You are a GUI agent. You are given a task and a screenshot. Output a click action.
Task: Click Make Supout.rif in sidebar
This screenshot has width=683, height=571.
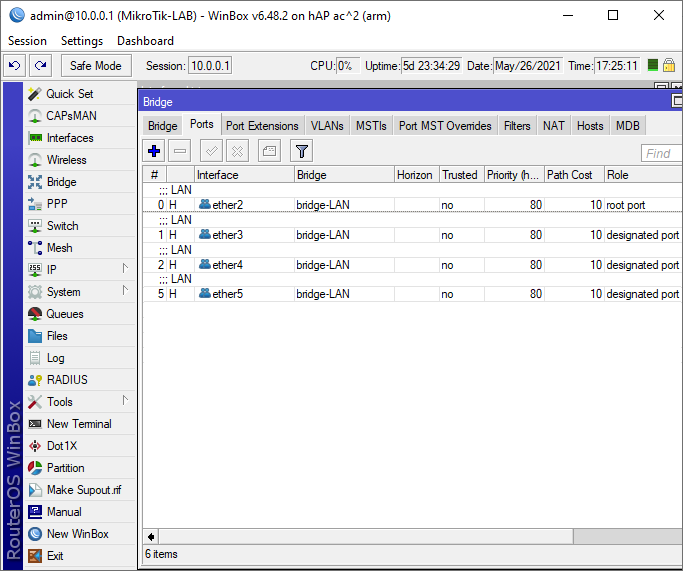tap(80, 490)
